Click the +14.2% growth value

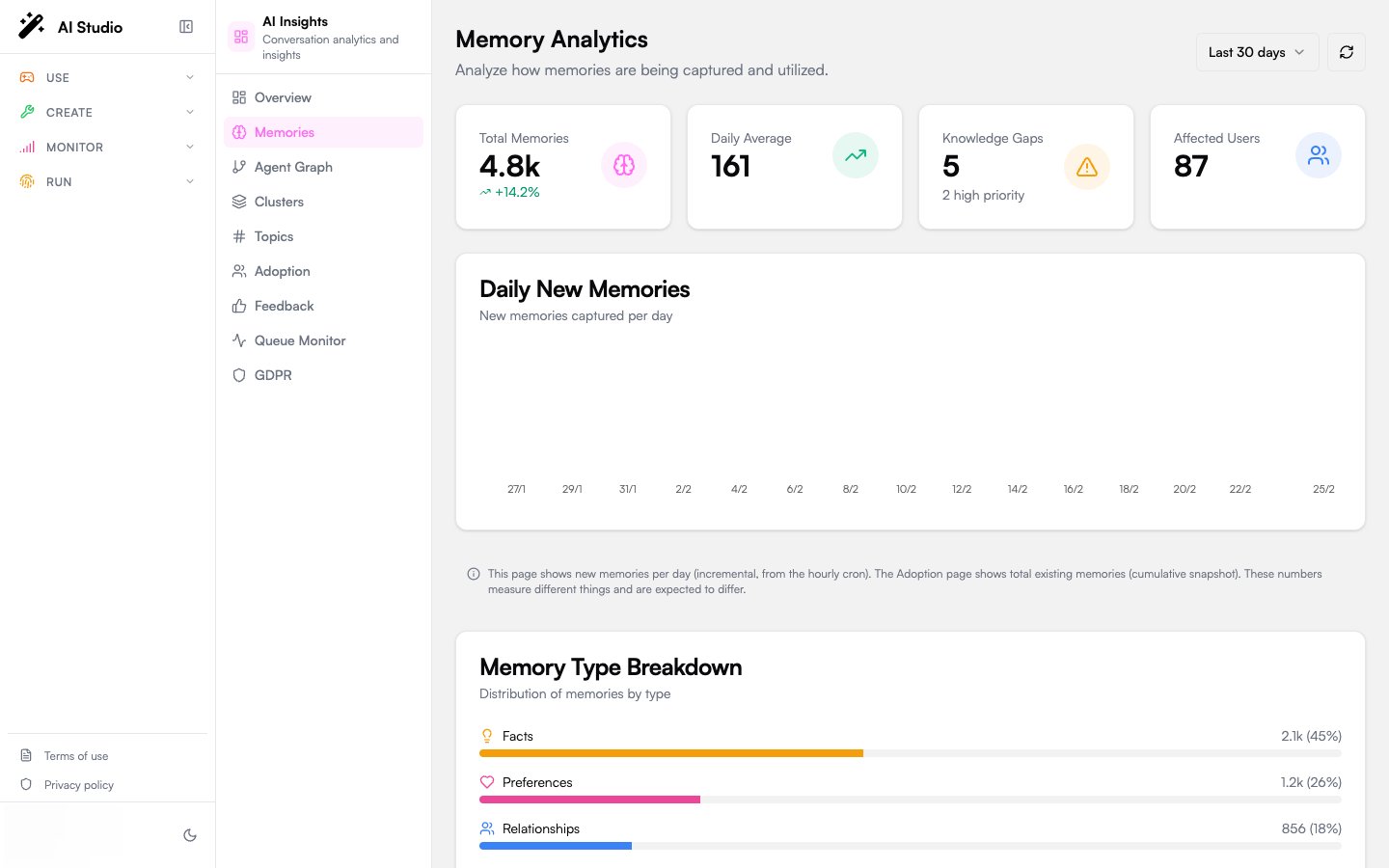517,192
